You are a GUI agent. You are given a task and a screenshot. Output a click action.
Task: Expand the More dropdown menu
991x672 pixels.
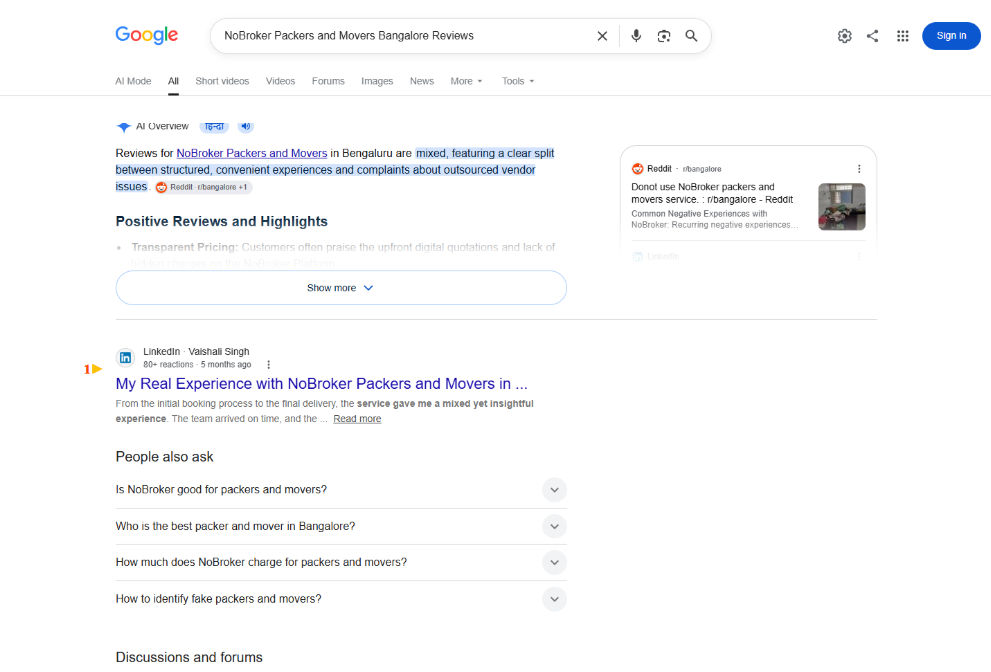(466, 81)
